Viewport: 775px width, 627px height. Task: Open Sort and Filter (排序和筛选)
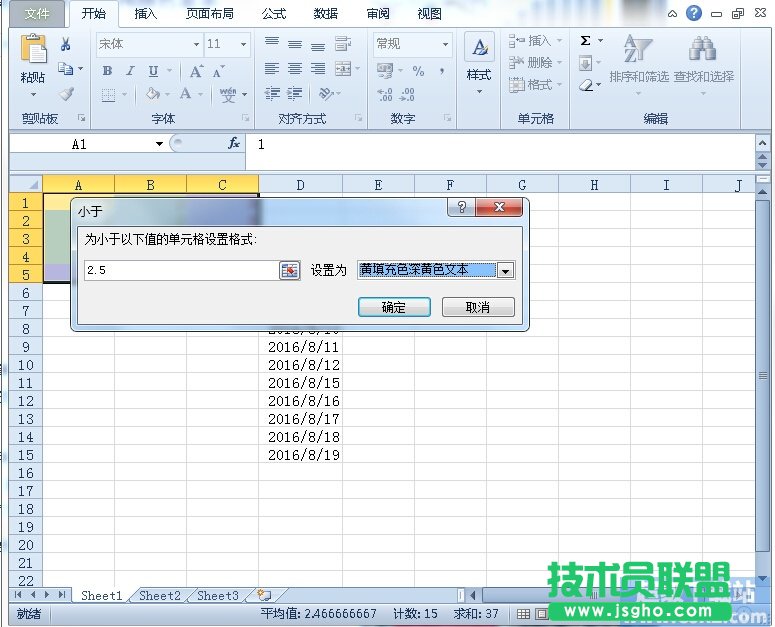(638, 60)
